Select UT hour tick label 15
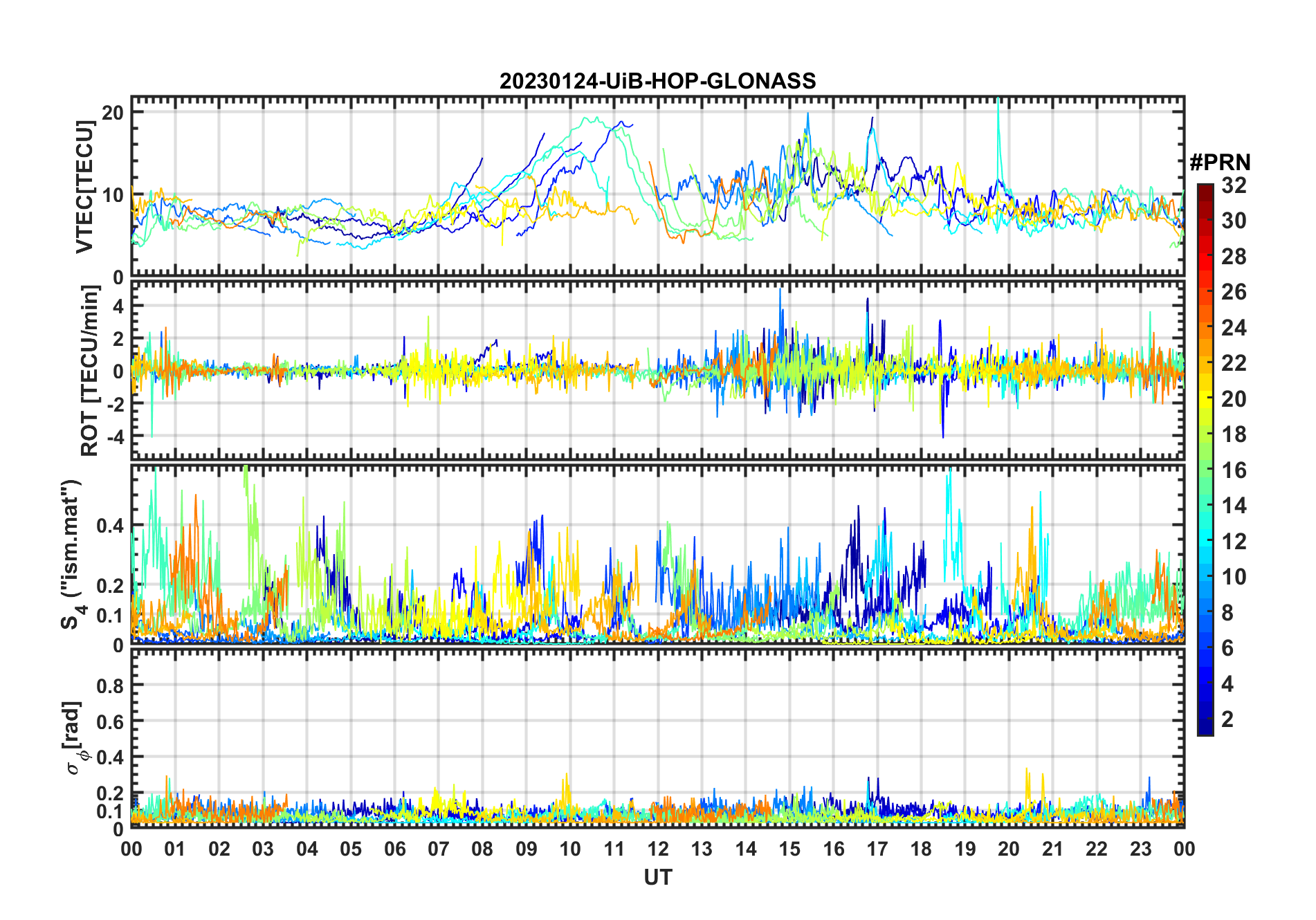 coord(789,849)
